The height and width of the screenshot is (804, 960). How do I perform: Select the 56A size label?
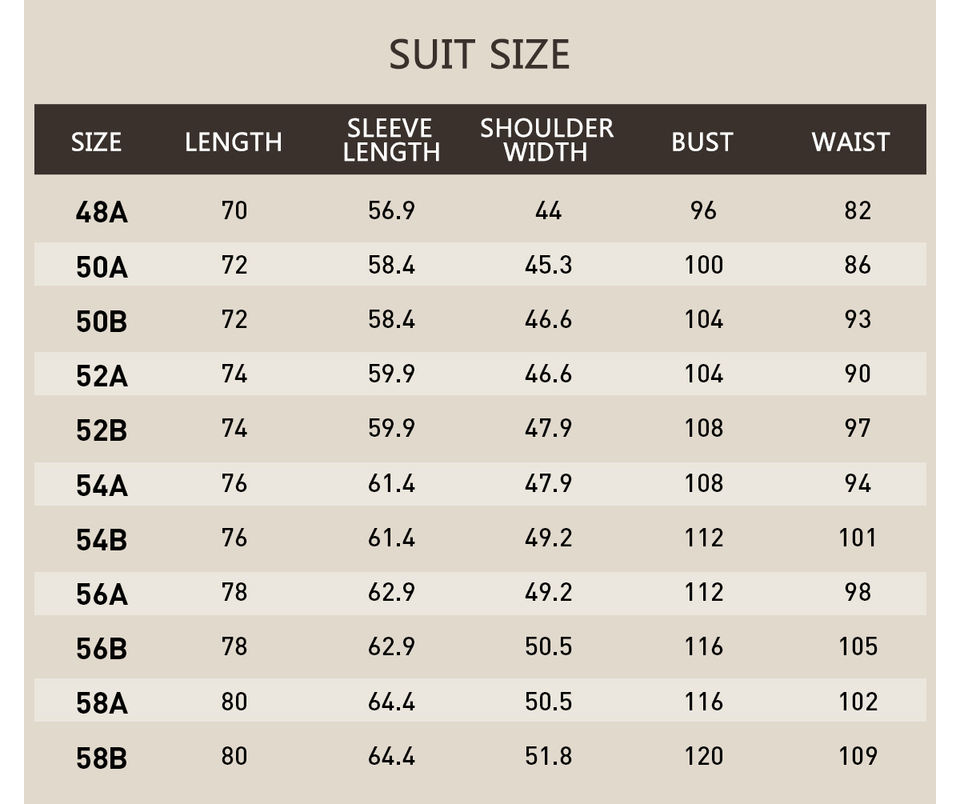point(101,595)
